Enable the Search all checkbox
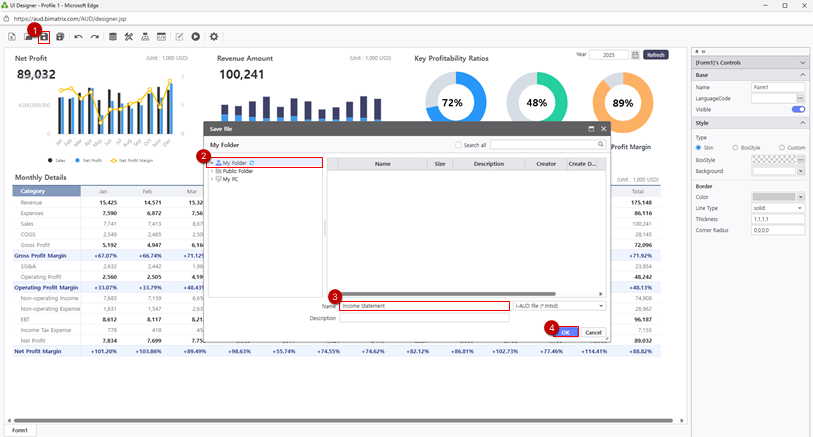The width and height of the screenshot is (813, 437). pyautogui.click(x=459, y=145)
